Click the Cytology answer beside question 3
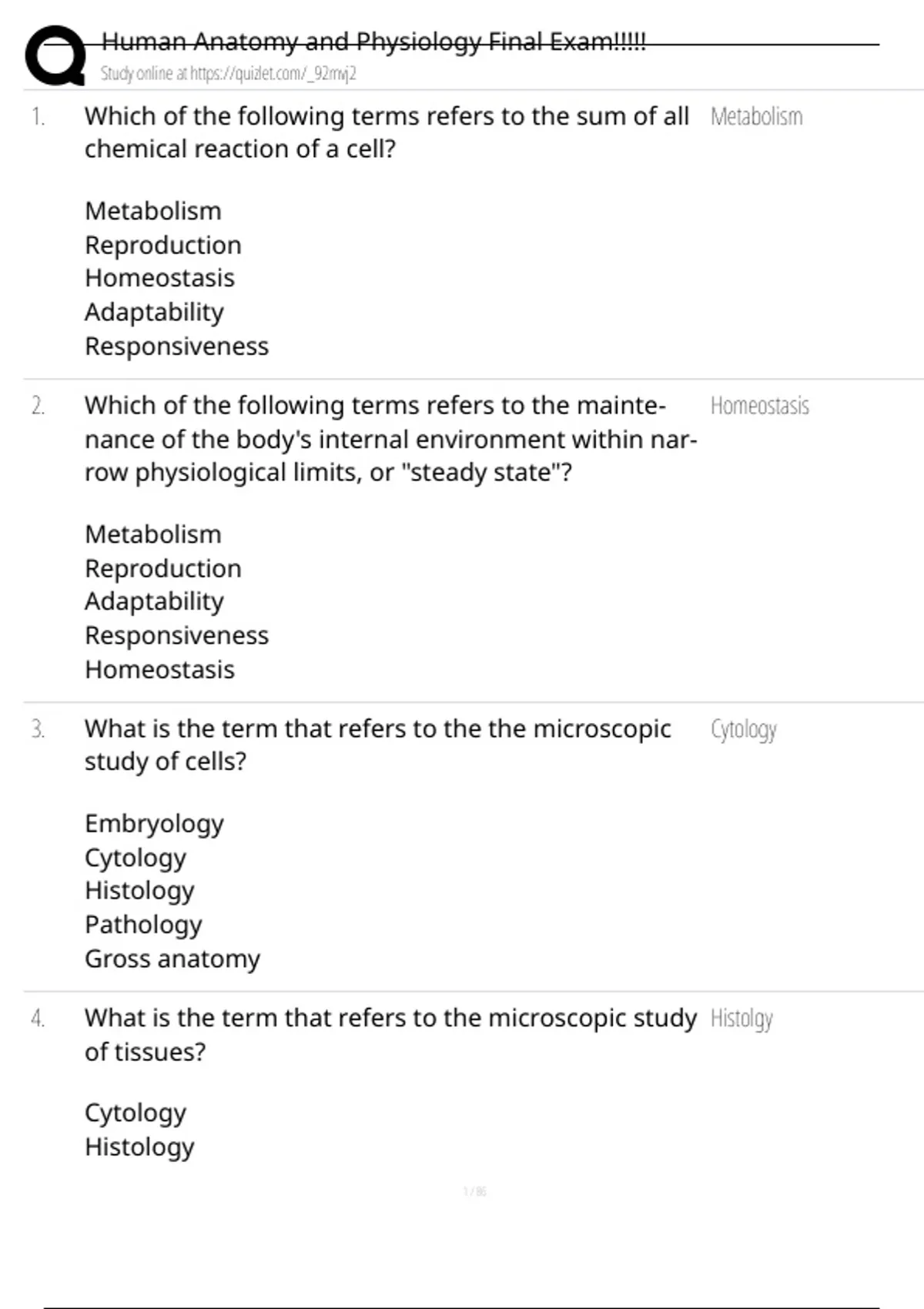Image resolution: width=924 pixels, height=1309 pixels. click(743, 729)
